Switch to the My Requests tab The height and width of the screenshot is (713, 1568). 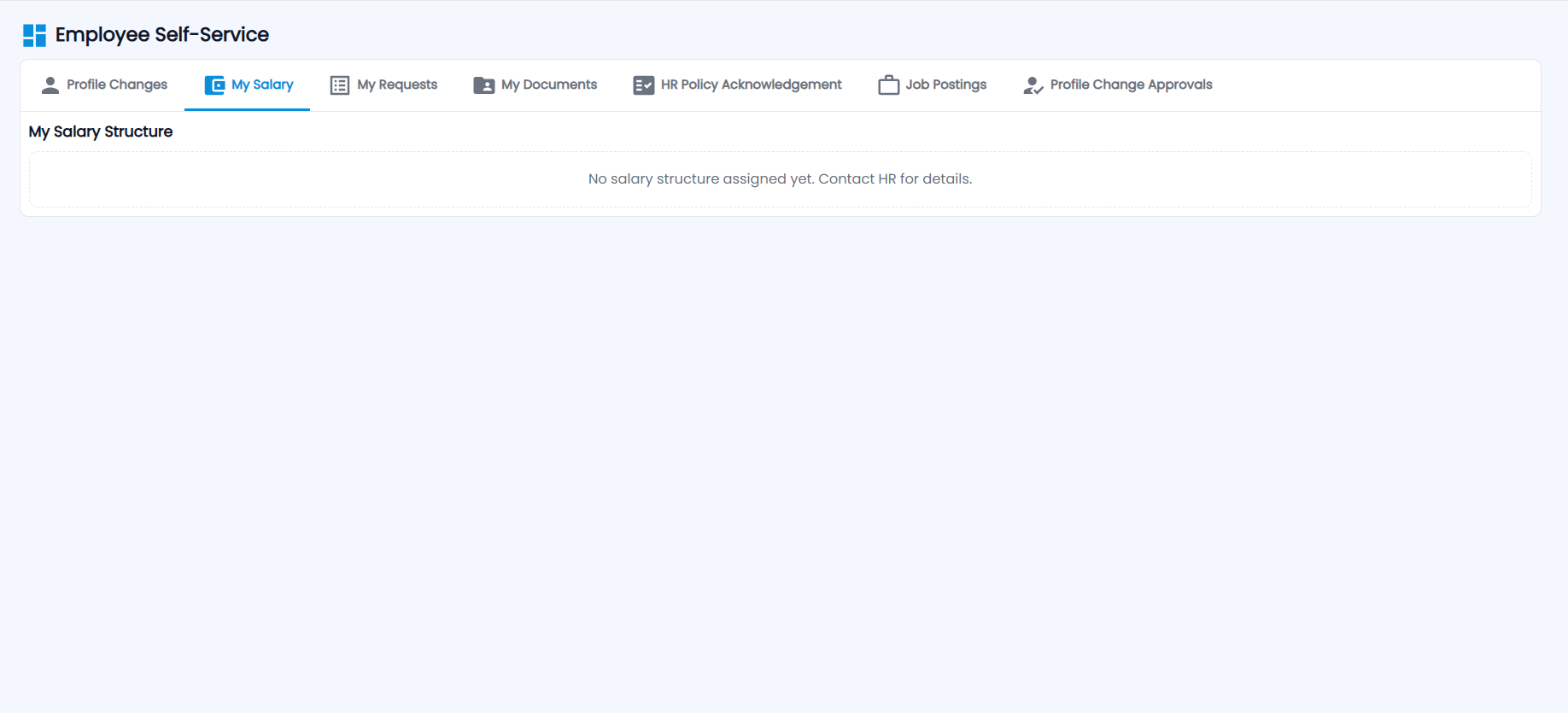tap(383, 85)
